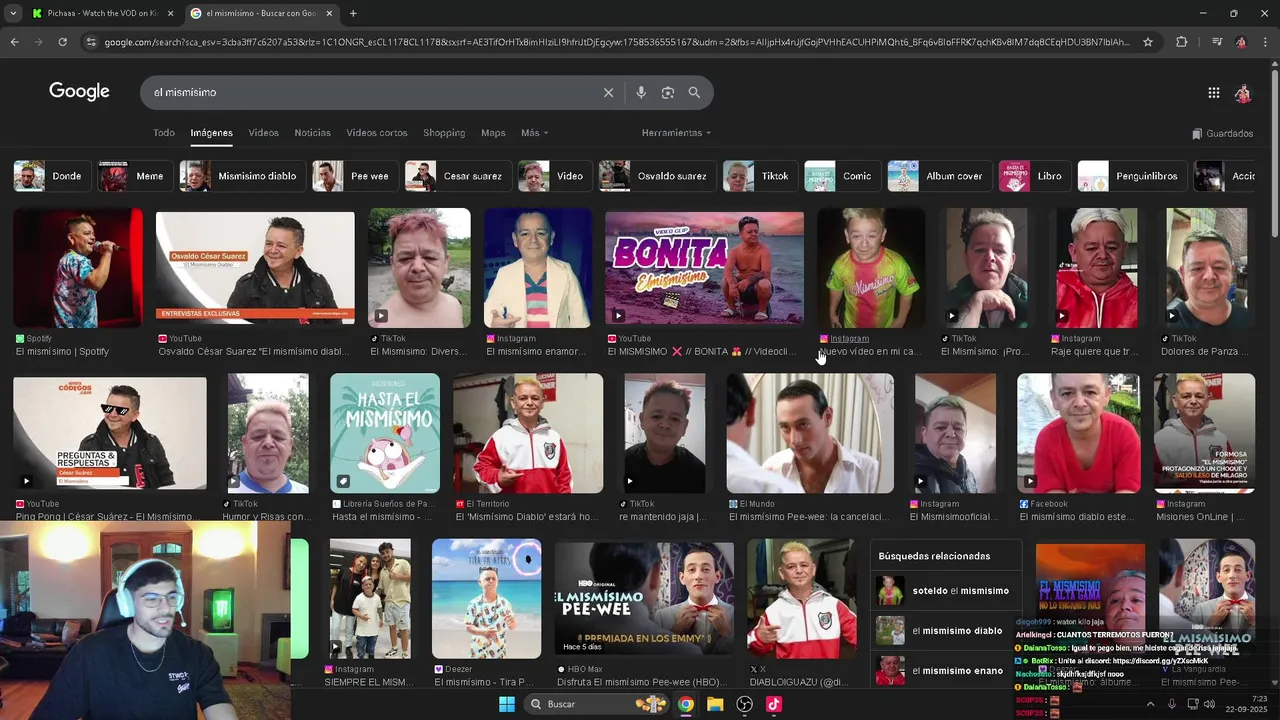The width and height of the screenshot is (1280, 720).
Task: Bookmark this page with the star
Action: click(1148, 42)
